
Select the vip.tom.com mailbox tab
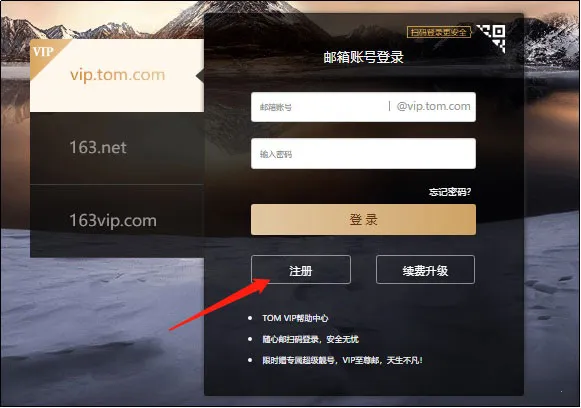117,76
